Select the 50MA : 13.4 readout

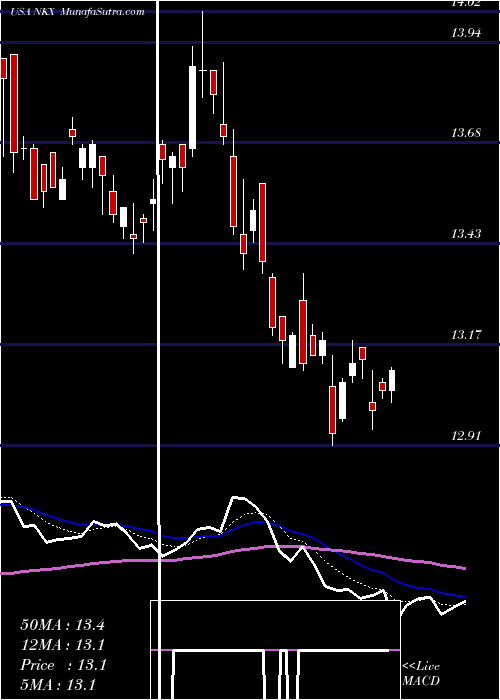tap(62, 625)
